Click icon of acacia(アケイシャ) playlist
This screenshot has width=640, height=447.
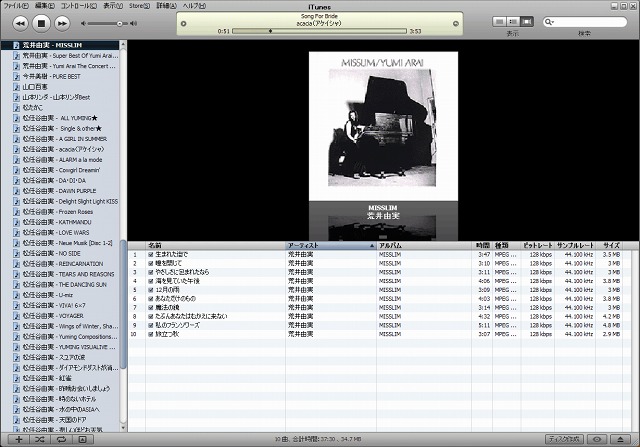[x=16, y=149]
